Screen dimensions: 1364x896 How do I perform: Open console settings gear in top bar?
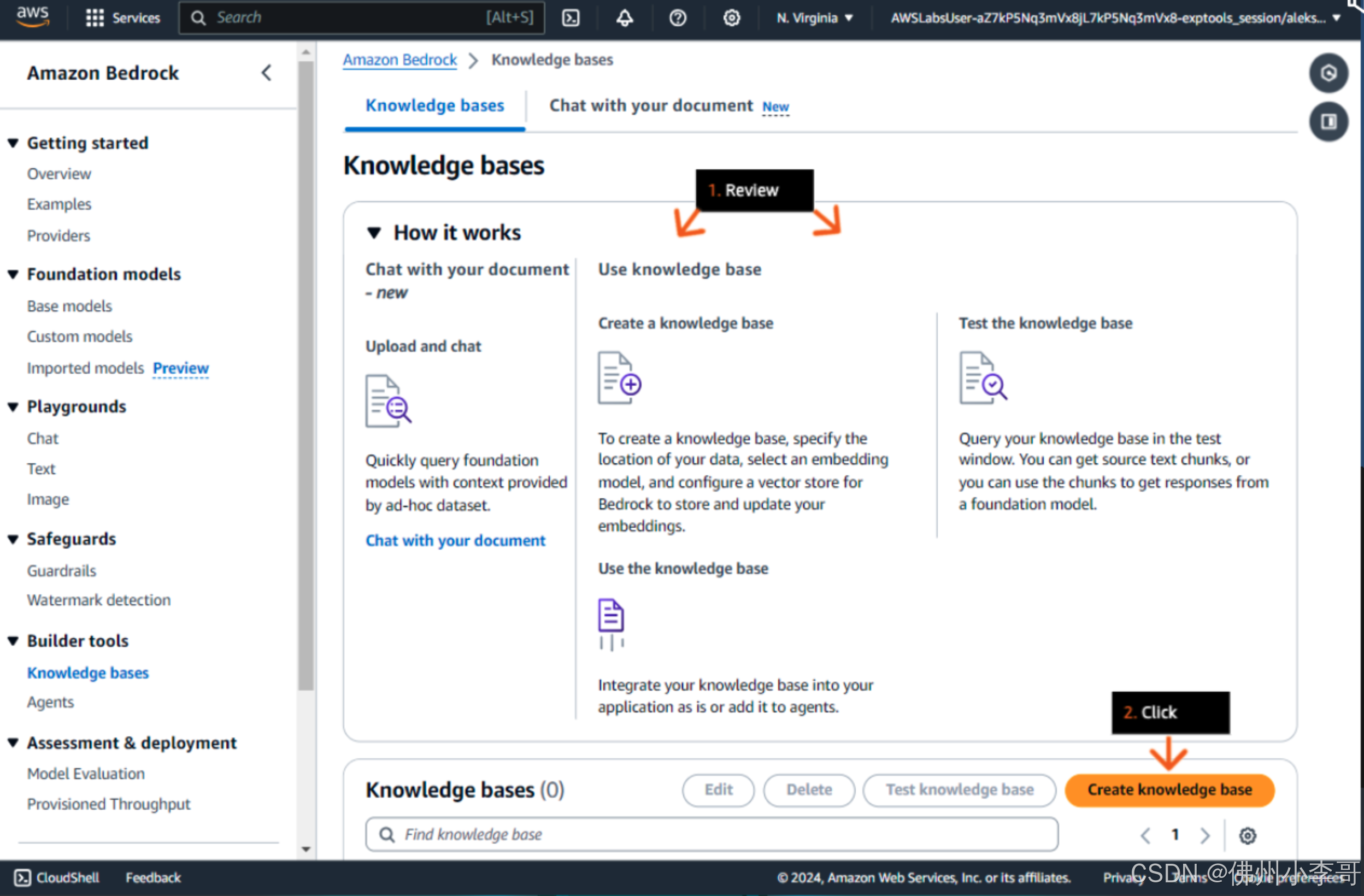731,18
